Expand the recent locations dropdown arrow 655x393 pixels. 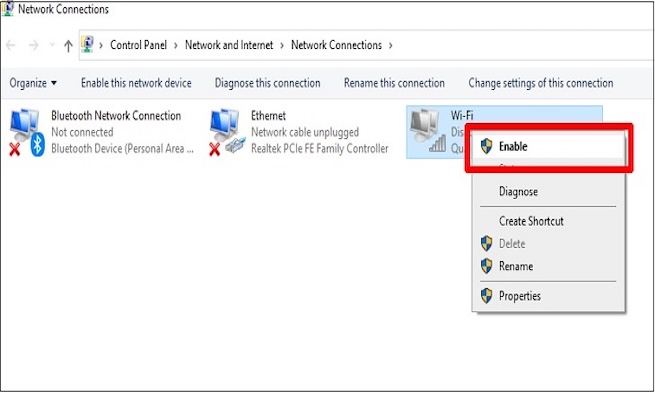[52, 45]
